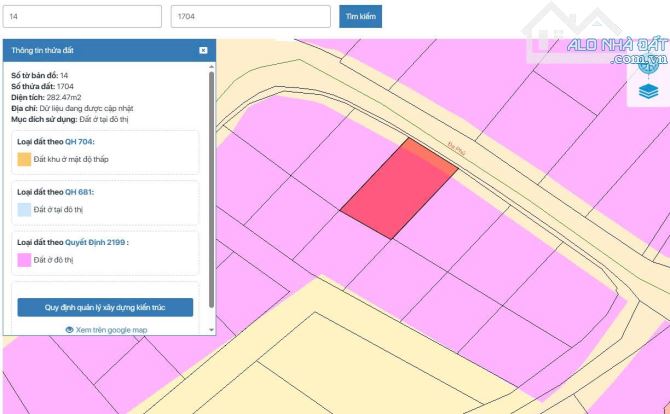The width and height of the screenshot is (670, 414).
Task: Click the orange Đất khu ở mật độ thấp swatch
Action: pyautogui.click(x=24, y=160)
